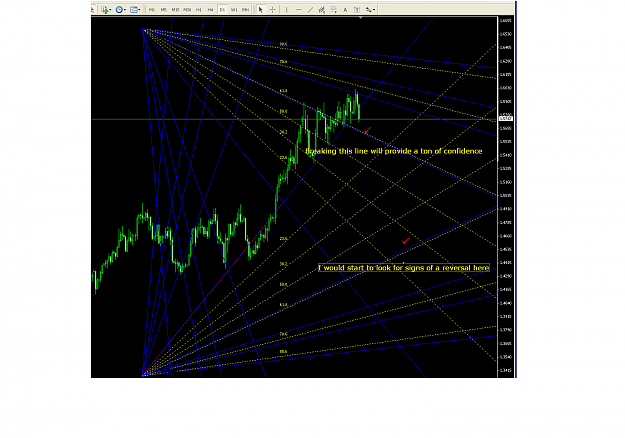Click the arrows objects icon
The image size is (625, 438).
(369, 10)
